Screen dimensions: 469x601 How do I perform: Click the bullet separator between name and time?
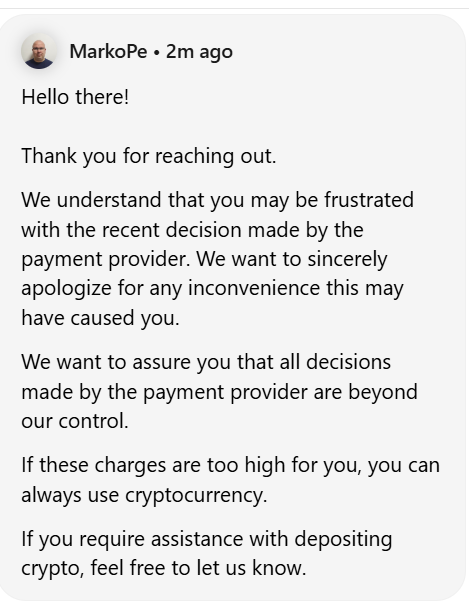[x=156, y=52]
